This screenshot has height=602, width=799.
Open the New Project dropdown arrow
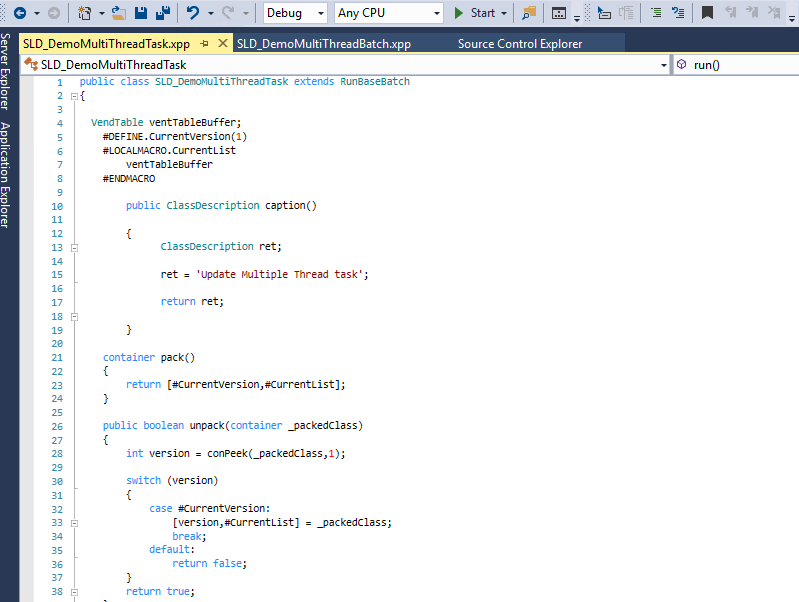click(101, 13)
